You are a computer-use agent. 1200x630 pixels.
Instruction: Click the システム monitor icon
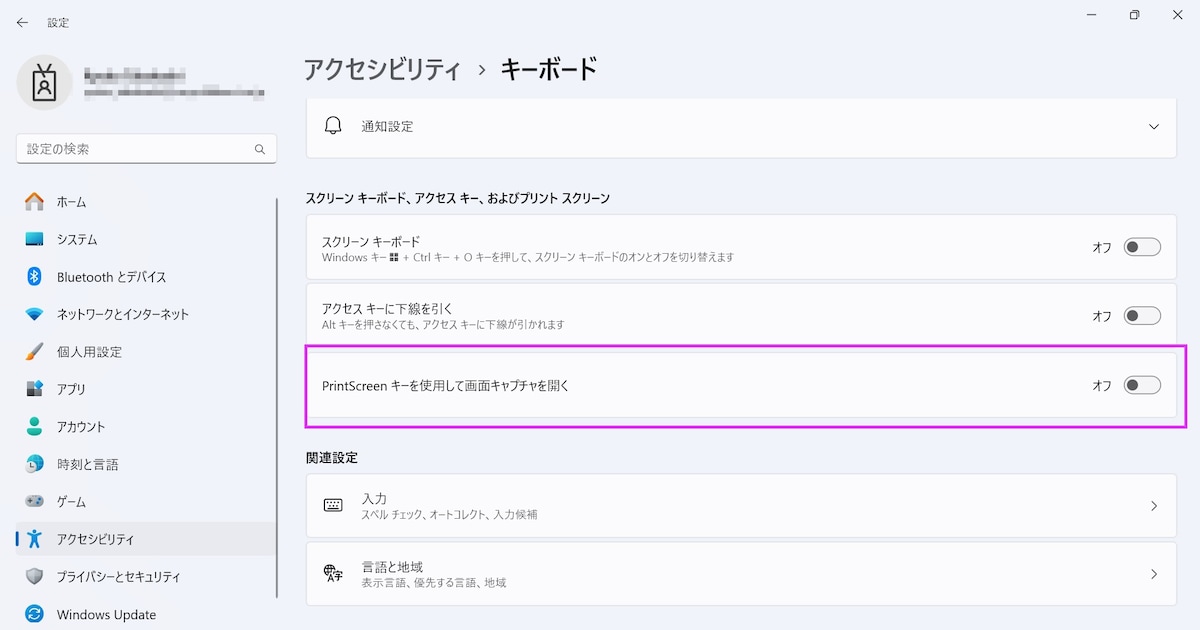pyautogui.click(x=35, y=239)
